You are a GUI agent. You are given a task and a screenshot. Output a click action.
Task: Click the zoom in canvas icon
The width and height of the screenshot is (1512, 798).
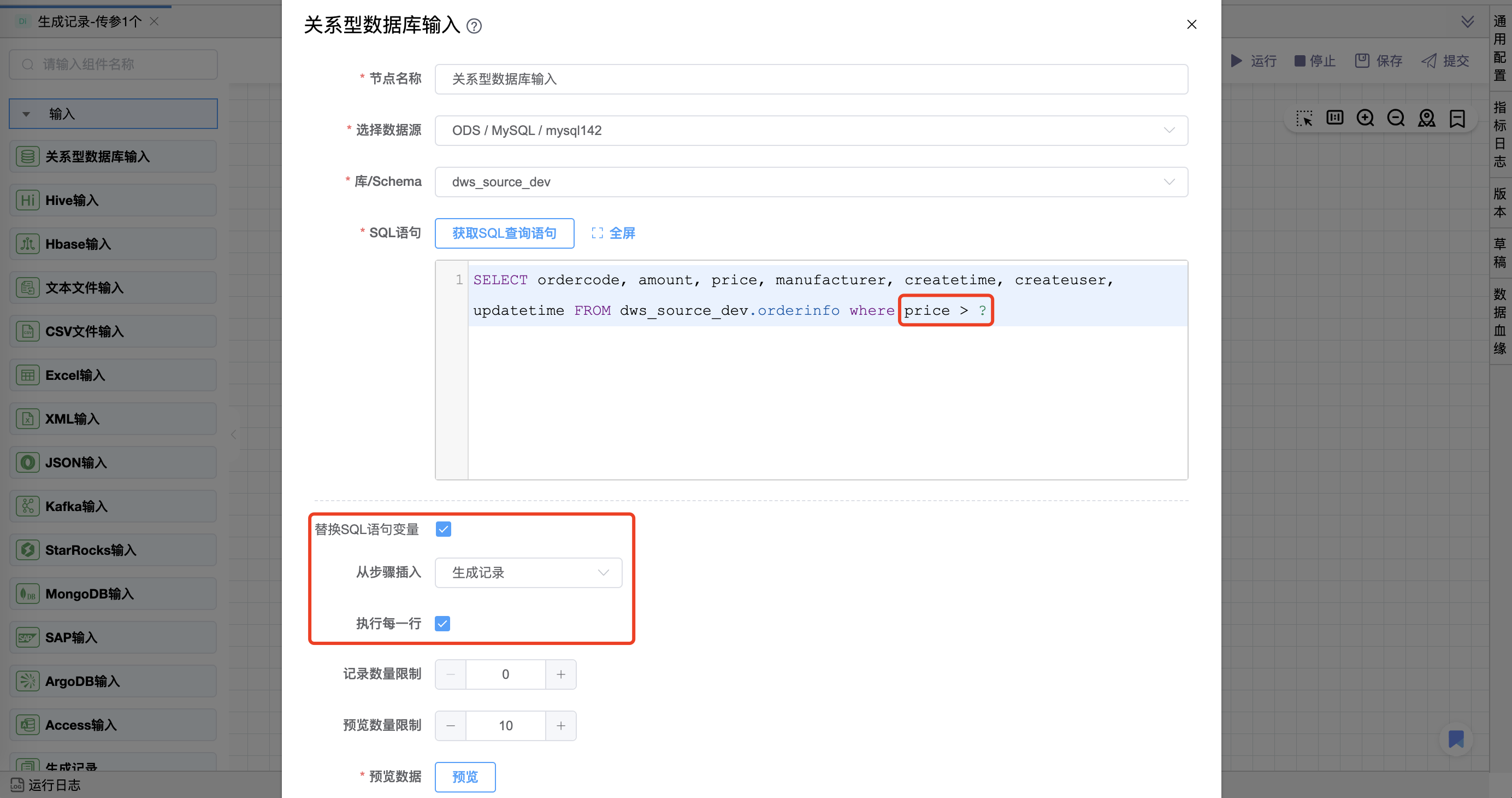pos(1365,118)
